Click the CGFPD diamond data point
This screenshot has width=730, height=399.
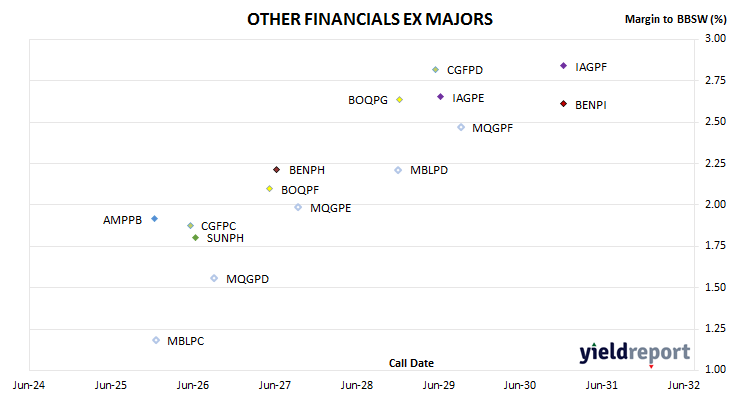point(435,70)
